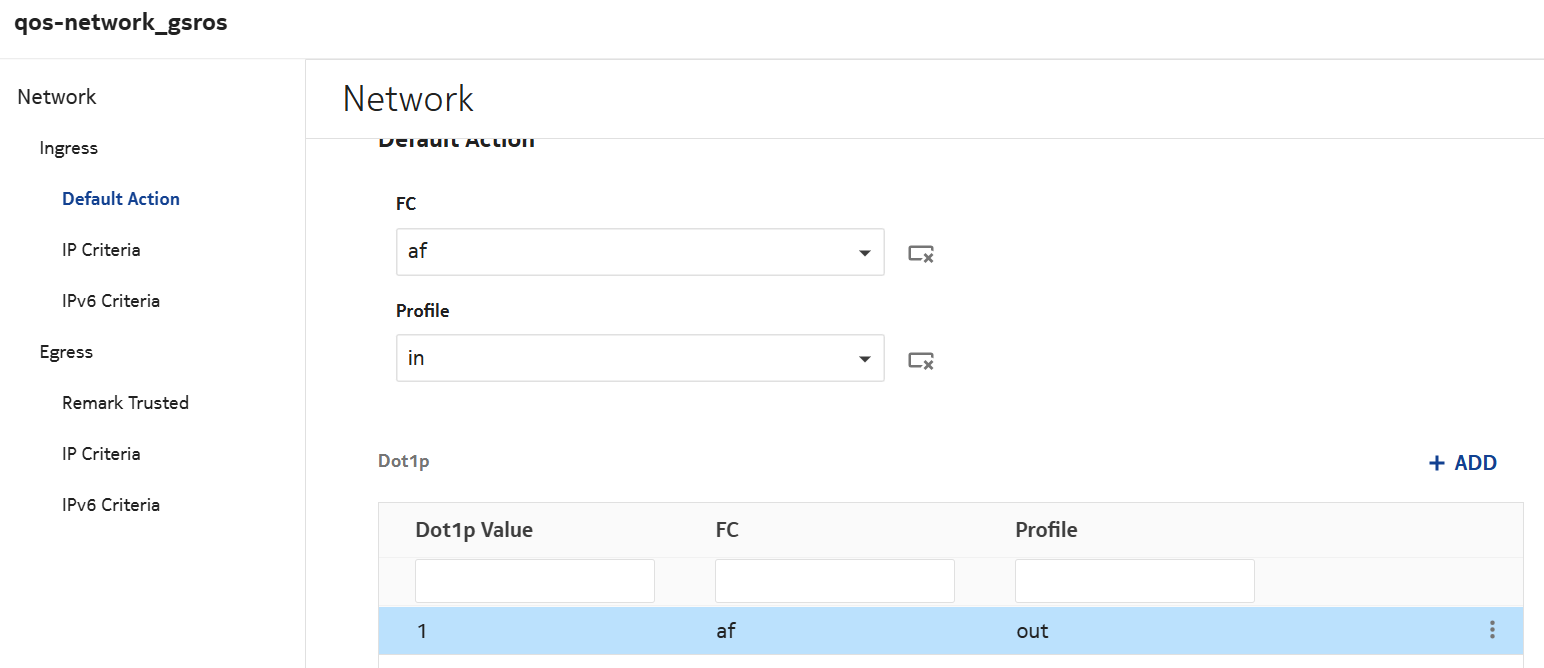Click the Profile column filter field
This screenshot has height=668, width=1544.
1135,581
